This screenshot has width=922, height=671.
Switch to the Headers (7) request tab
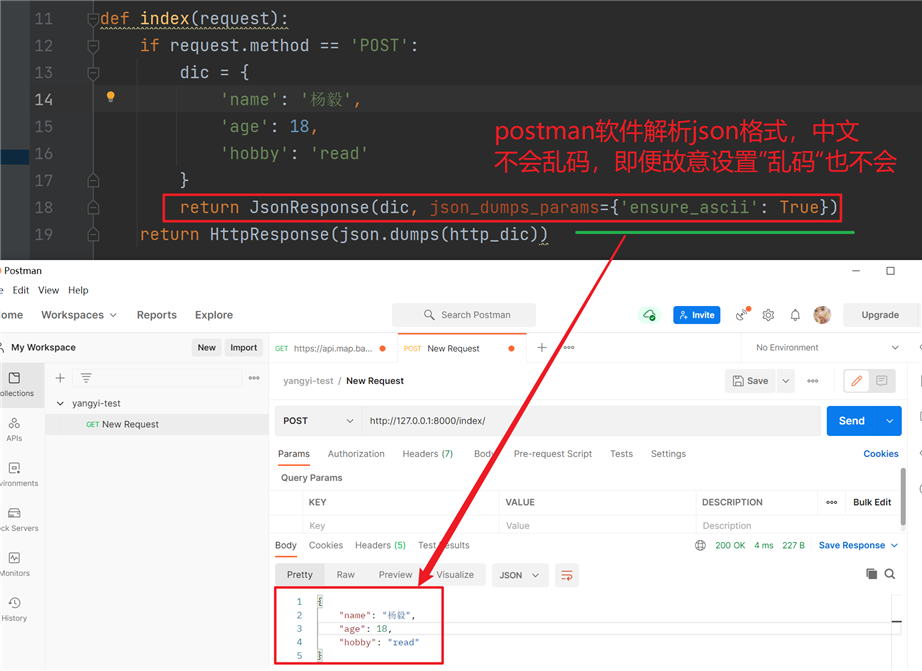(427, 454)
